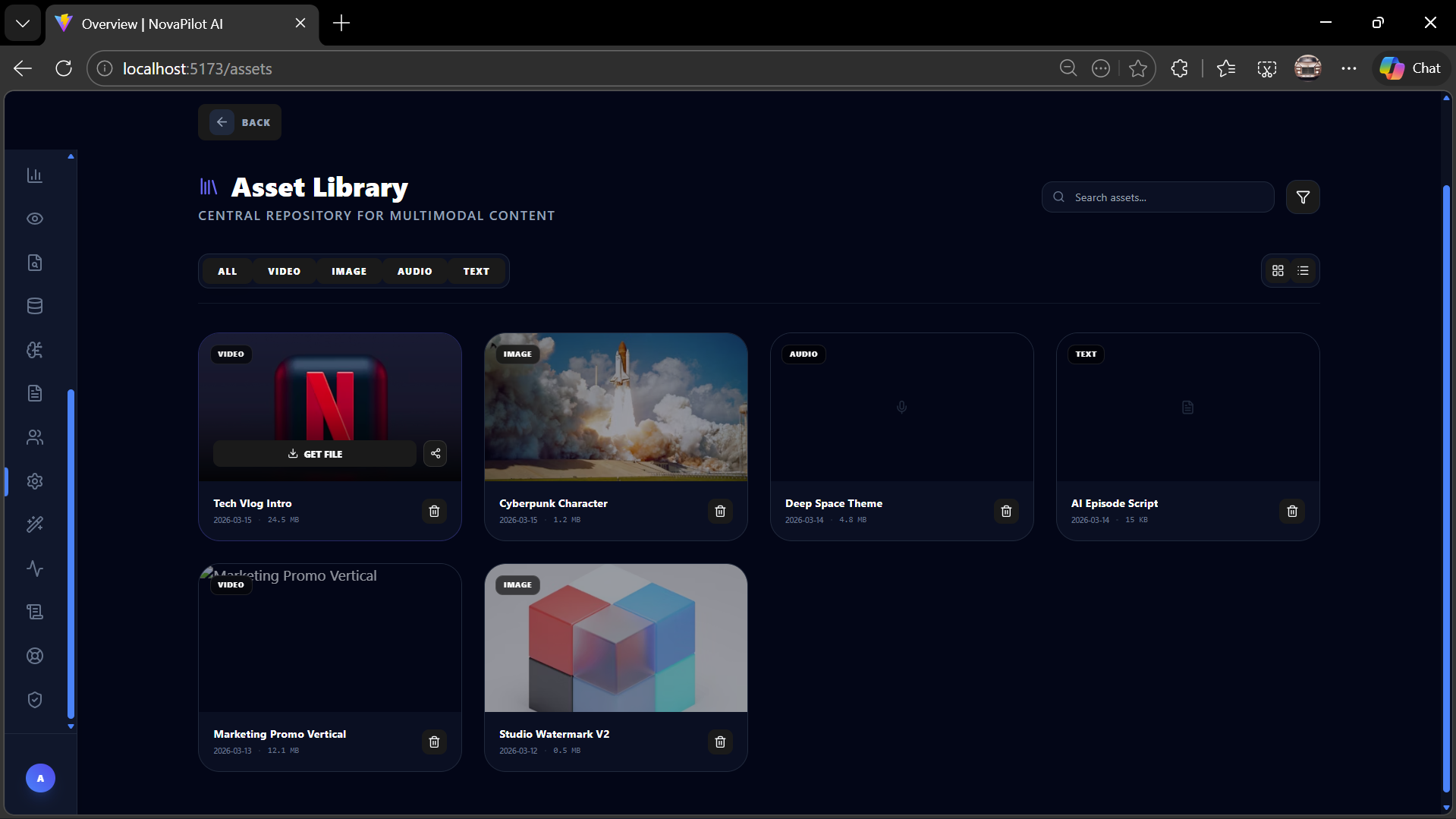Open the filter funnel icon beside search
The height and width of the screenshot is (819, 1456).
(1303, 197)
